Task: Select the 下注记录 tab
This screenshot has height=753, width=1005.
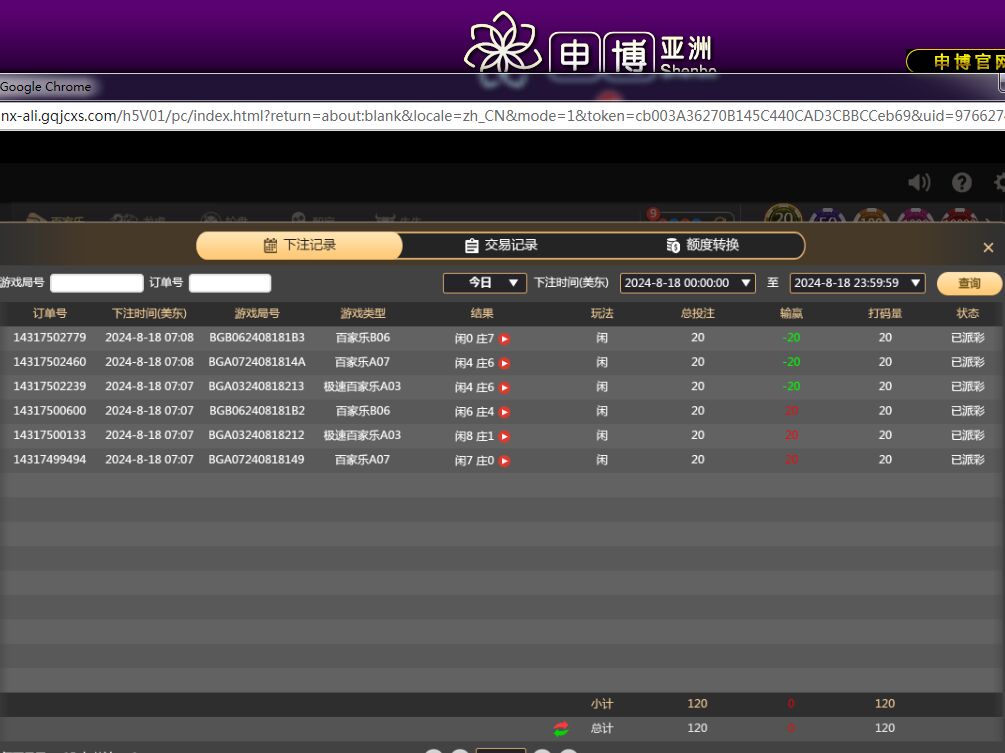Action: pos(299,245)
